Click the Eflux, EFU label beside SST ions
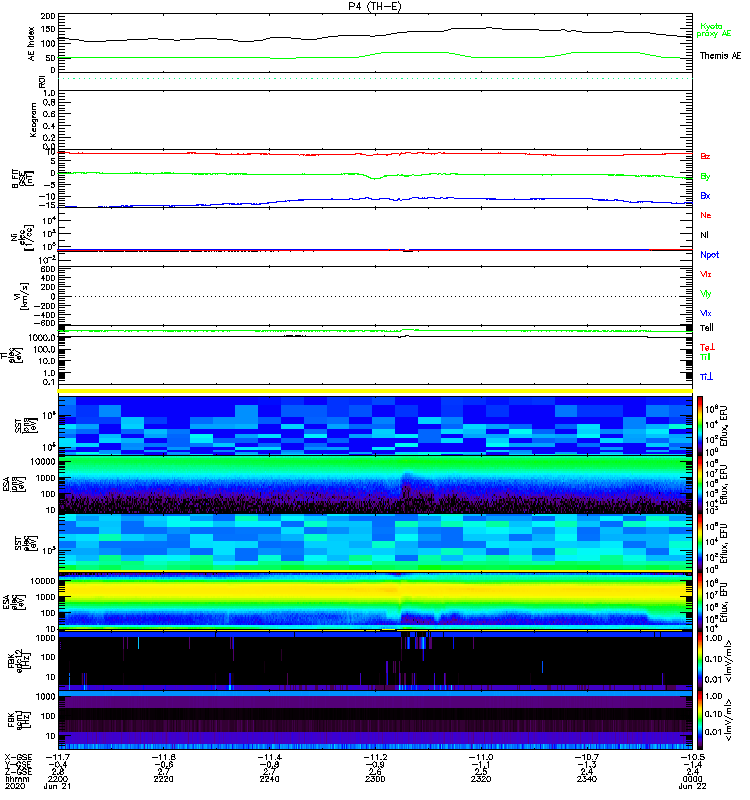This screenshot has width=750, height=800. click(724, 426)
